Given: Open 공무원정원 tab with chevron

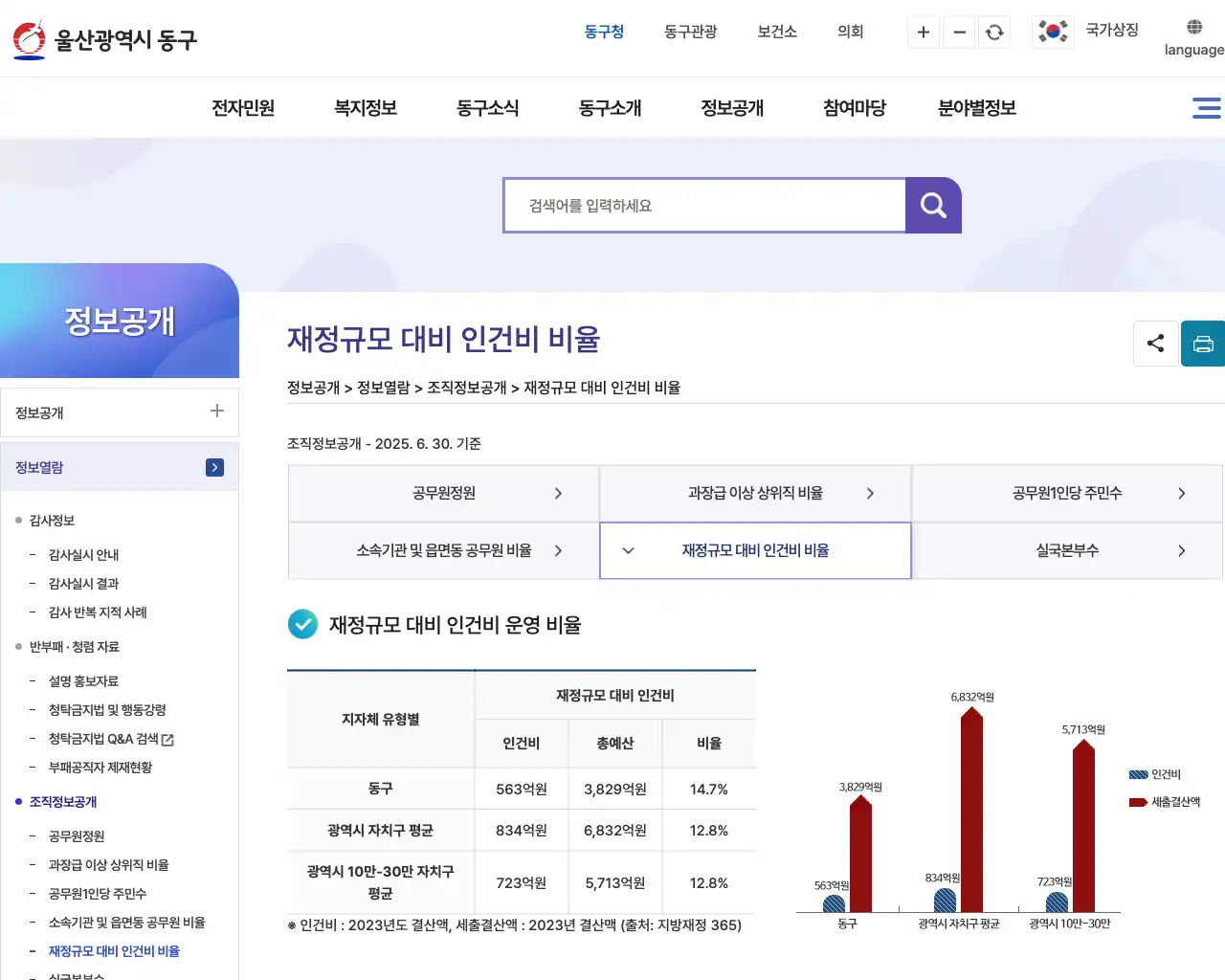Looking at the screenshot, I should click(443, 493).
